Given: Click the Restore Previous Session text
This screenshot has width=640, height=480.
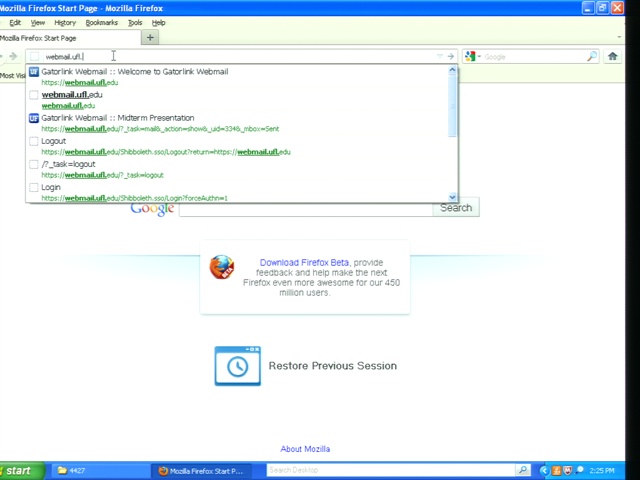Looking at the screenshot, I should tap(333, 366).
